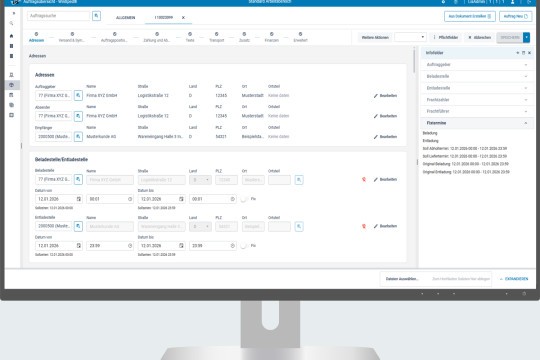Open the calendar for Beladestelle Datum bis
Screen dimensions: 540x360
(181, 199)
